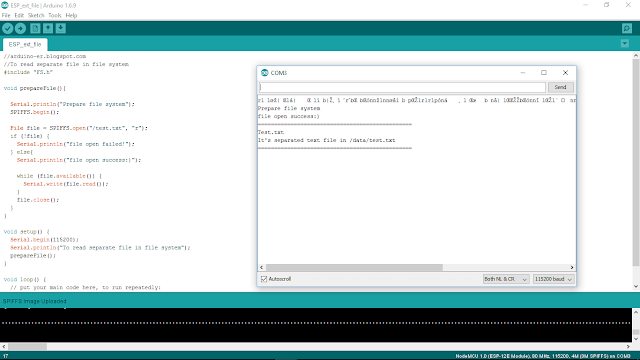Click the NodeMCU 1.0 board info in status bar
Screen dimensions: 640x360
click(x=543, y=356)
